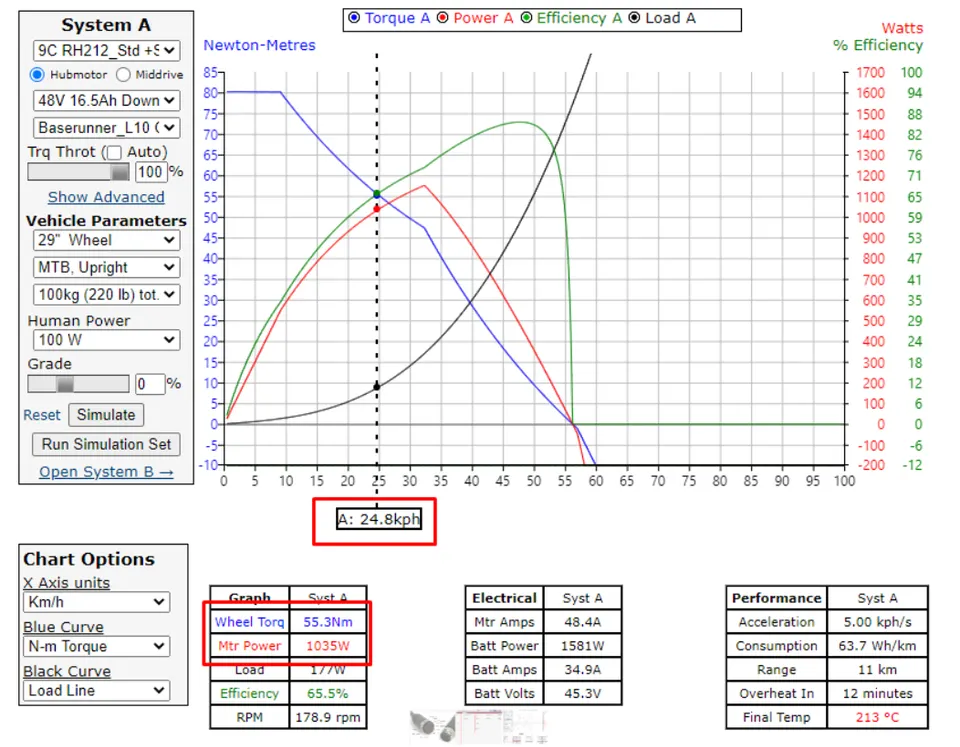Click the X Axis units link
Screen dimensions: 960x747
coord(67,583)
